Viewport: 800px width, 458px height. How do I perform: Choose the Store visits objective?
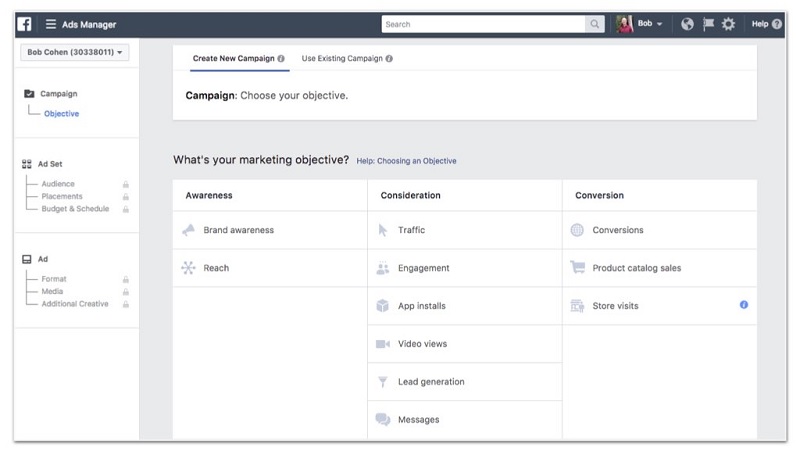pos(660,306)
